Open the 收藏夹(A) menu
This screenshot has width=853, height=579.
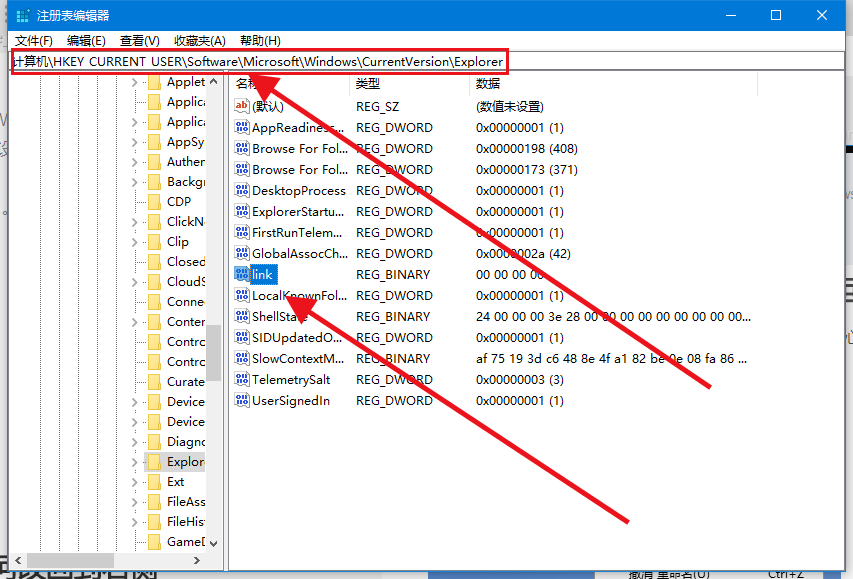point(200,41)
